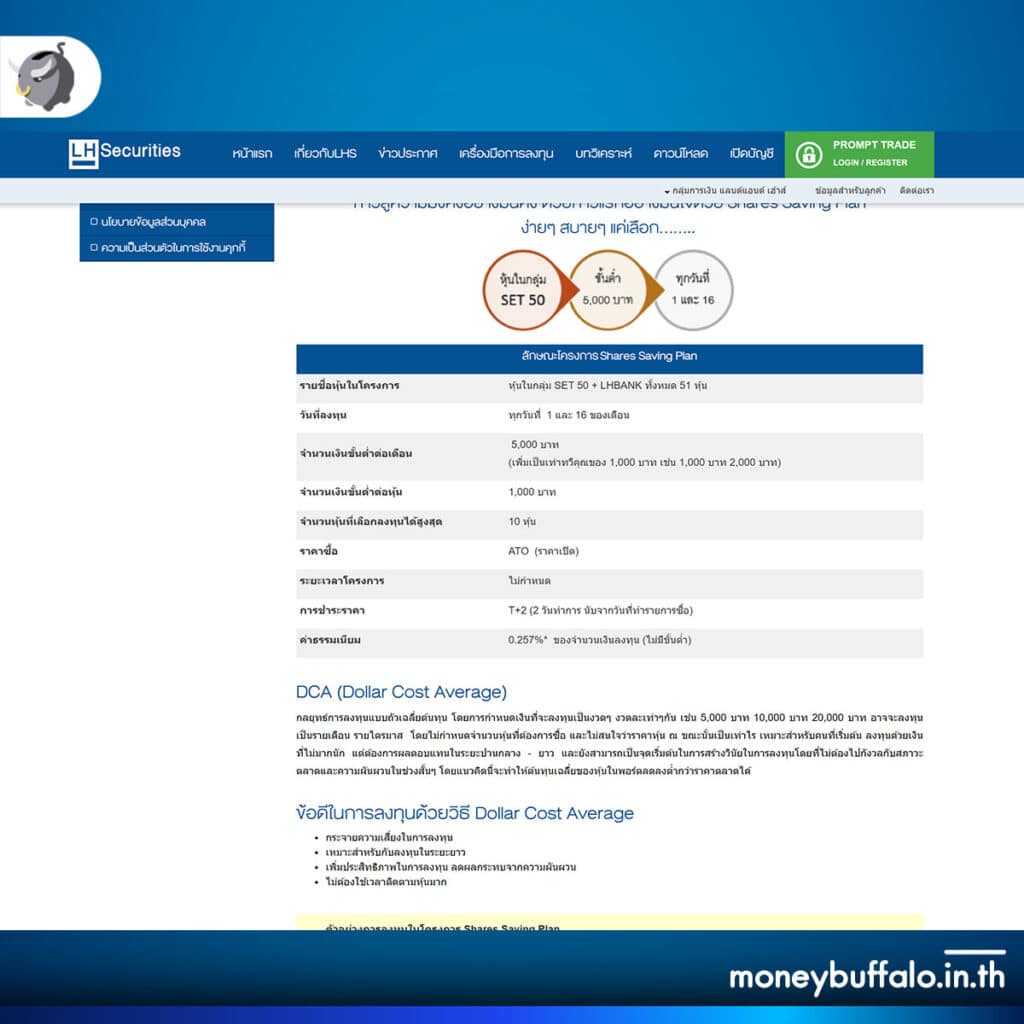
Task: Open the เกี่ยวกับLHS menu
Action: click(x=325, y=154)
